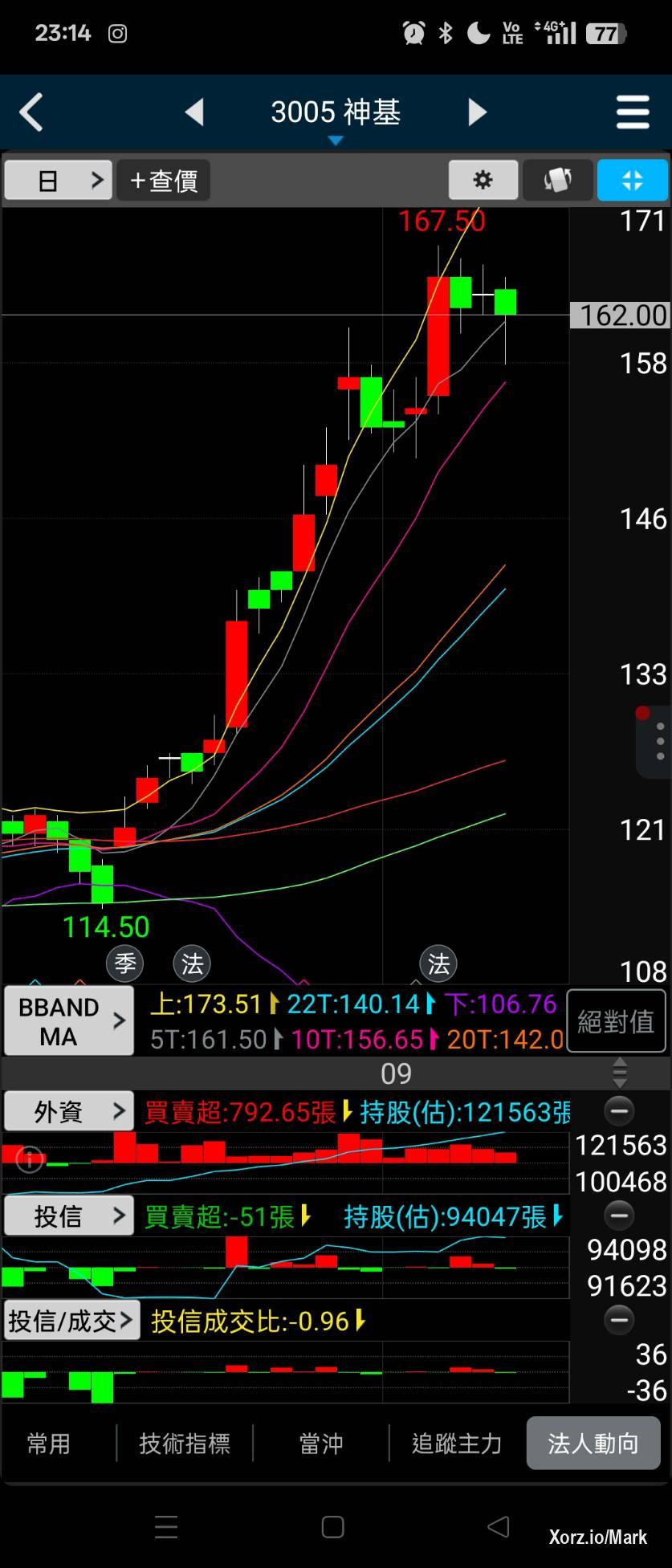Open the 日 period selector
This screenshot has width=672, height=1568.
(57, 180)
